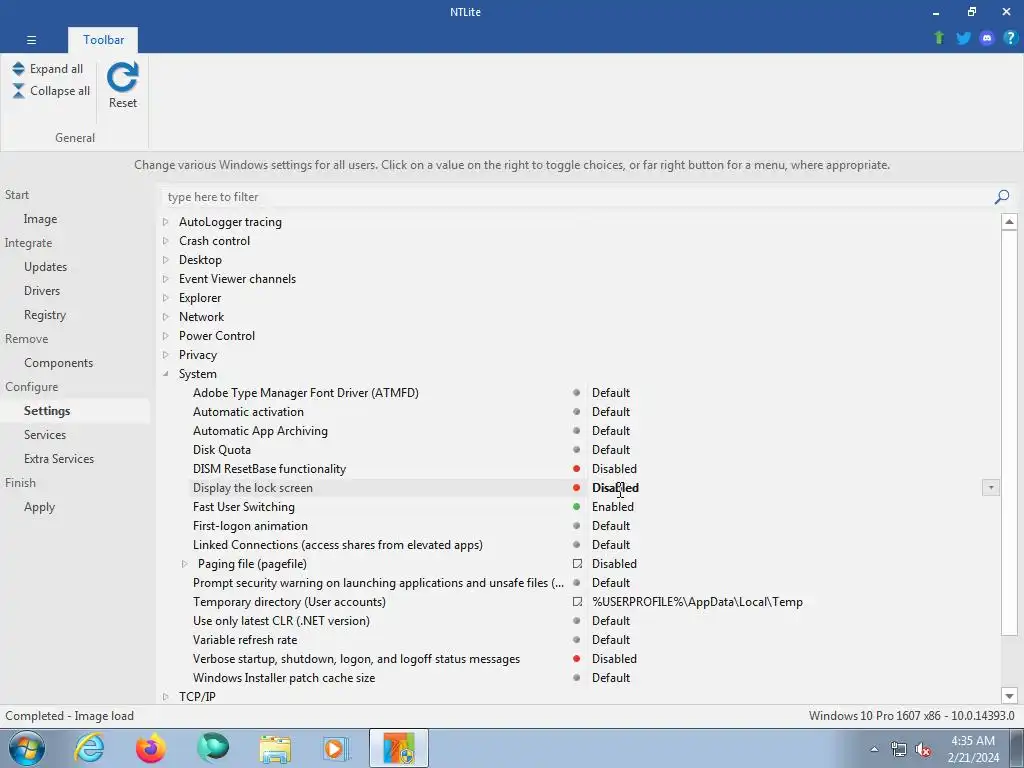Image resolution: width=1024 pixels, height=768 pixels.
Task: Select the Network tree row
Action: click(201, 317)
